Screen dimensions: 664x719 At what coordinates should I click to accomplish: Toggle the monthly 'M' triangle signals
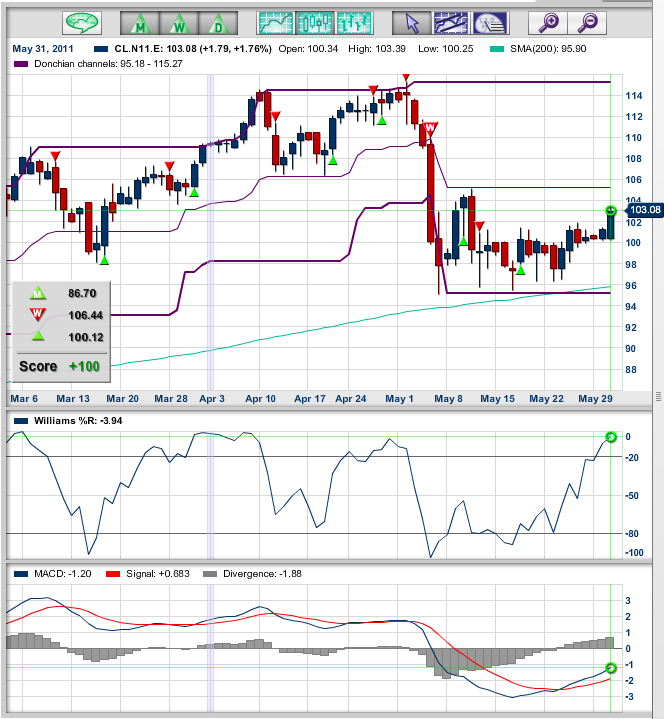click(x=139, y=21)
